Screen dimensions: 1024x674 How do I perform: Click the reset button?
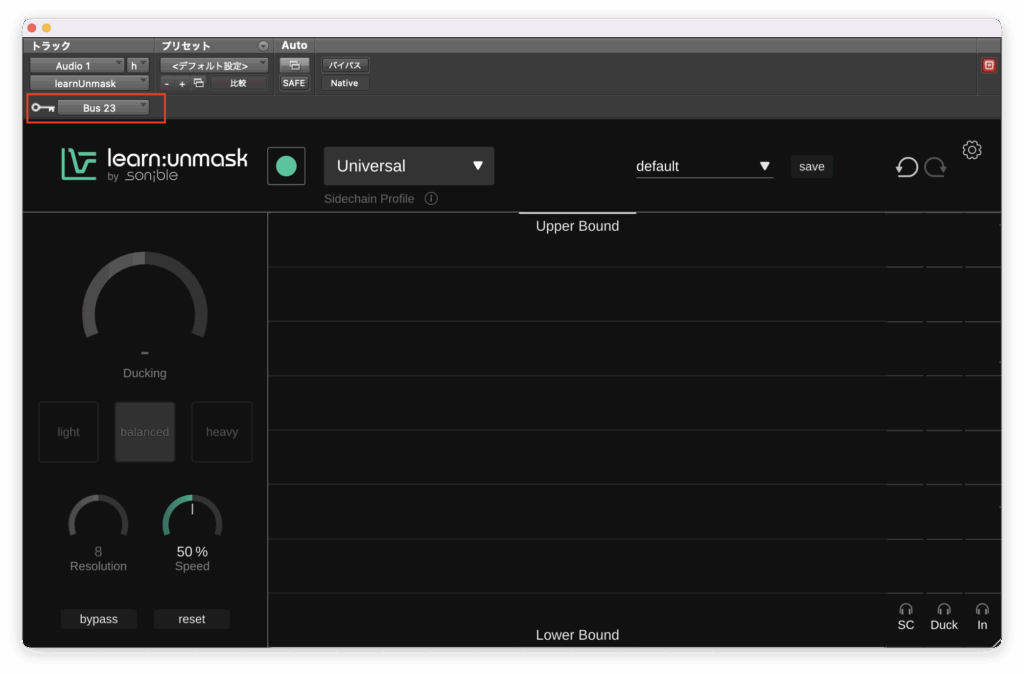pos(191,618)
